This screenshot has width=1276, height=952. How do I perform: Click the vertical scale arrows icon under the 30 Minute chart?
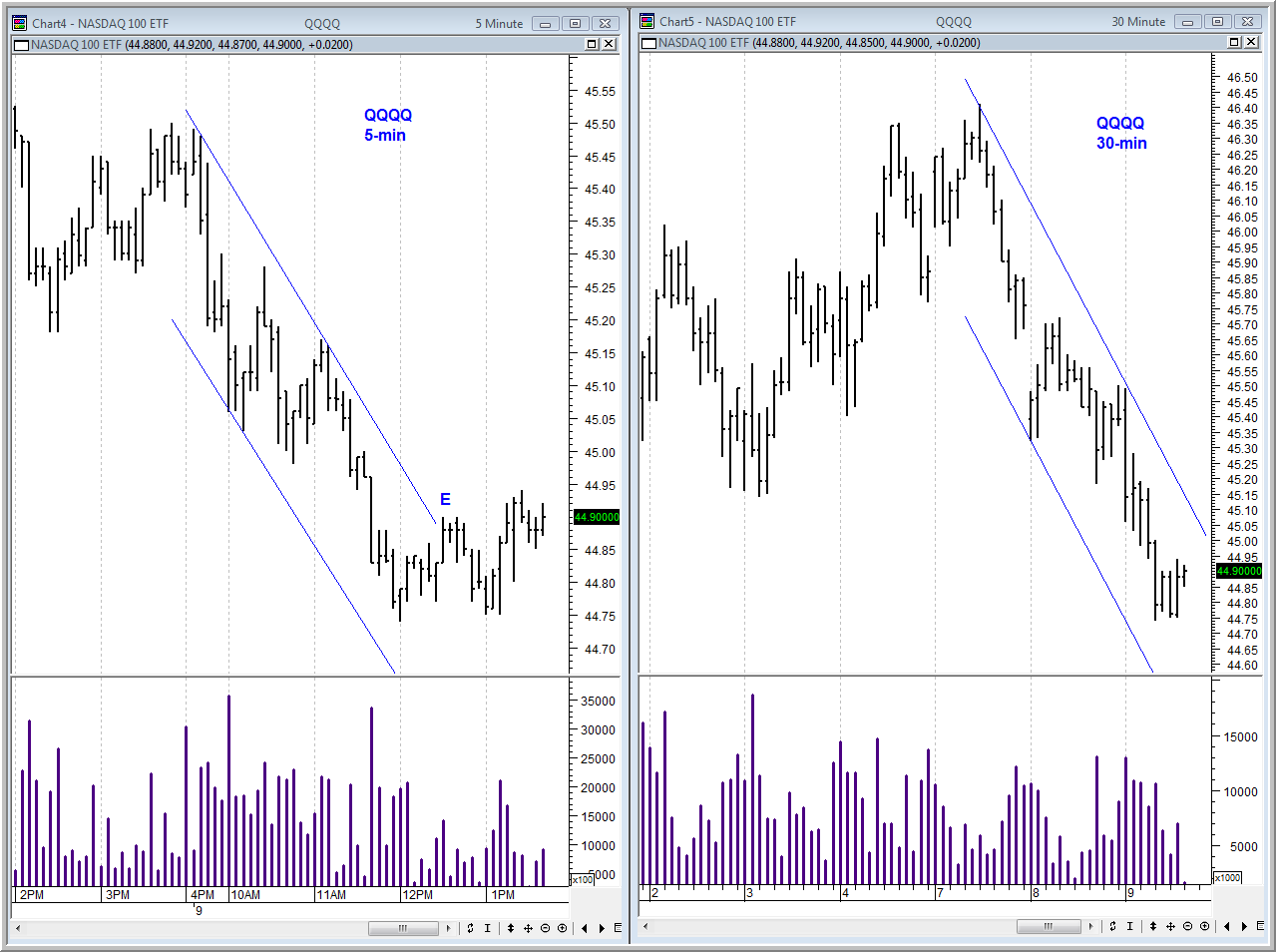click(x=1153, y=927)
